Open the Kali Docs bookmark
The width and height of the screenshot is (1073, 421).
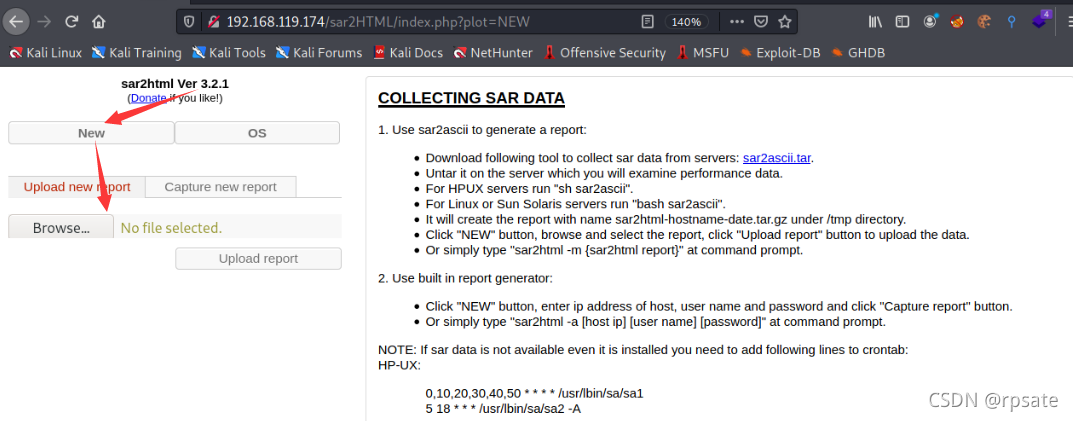(408, 52)
